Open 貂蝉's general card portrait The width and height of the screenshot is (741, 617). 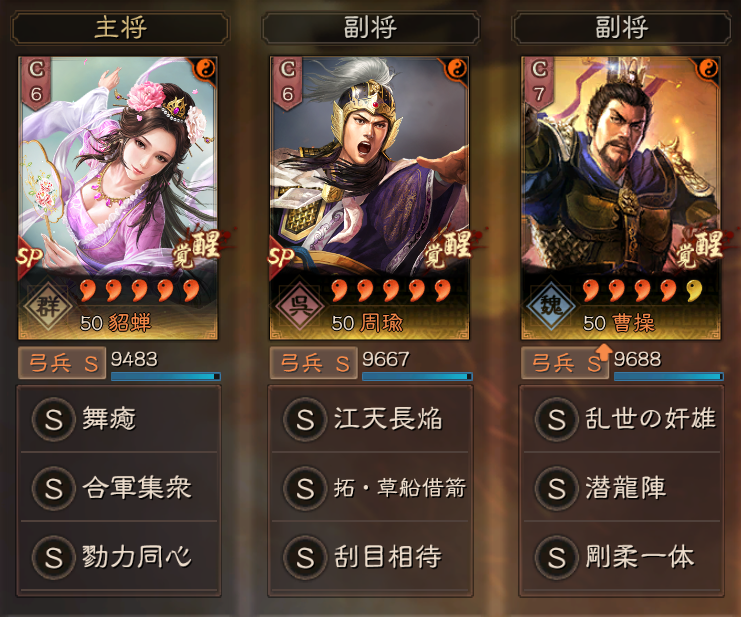coord(118,198)
